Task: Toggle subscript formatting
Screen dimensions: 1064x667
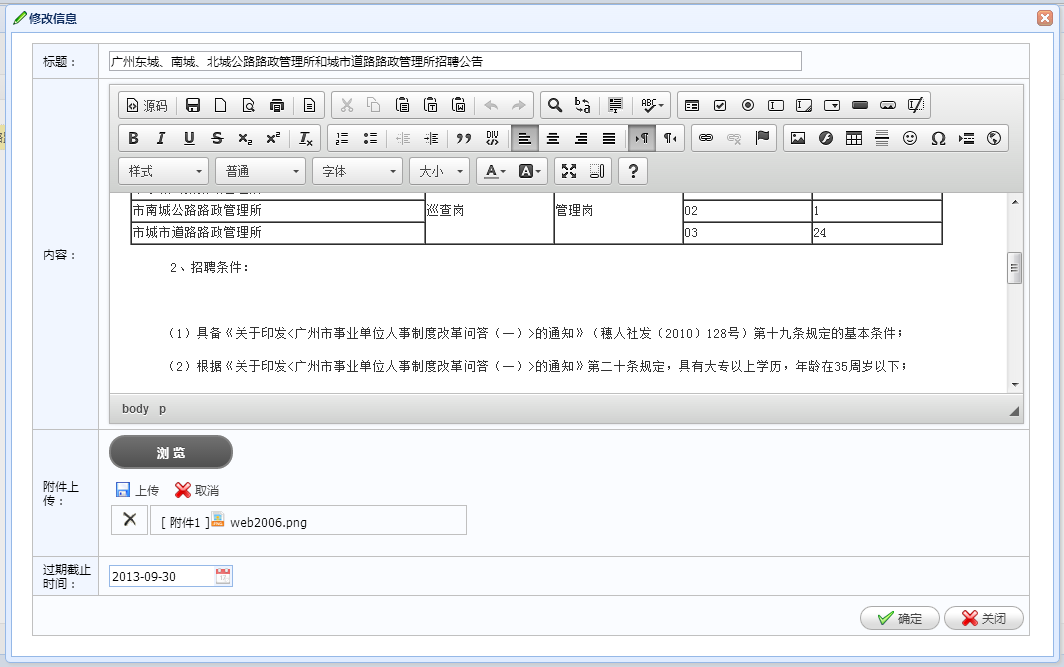Action: (245, 138)
